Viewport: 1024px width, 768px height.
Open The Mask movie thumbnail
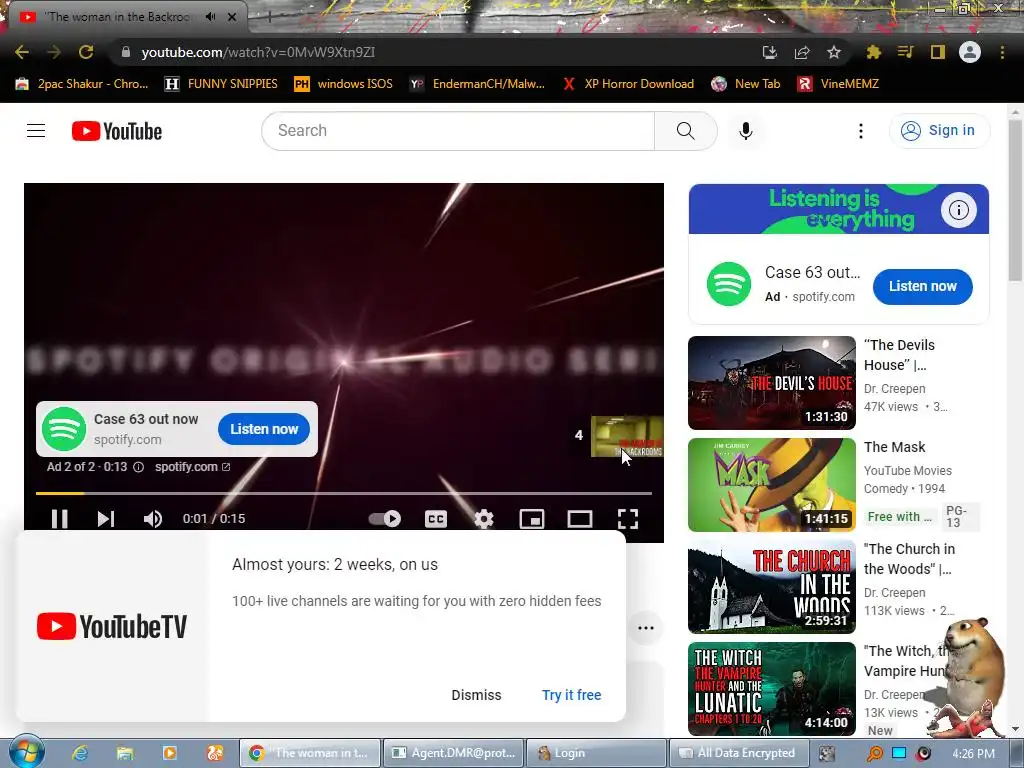(771, 485)
